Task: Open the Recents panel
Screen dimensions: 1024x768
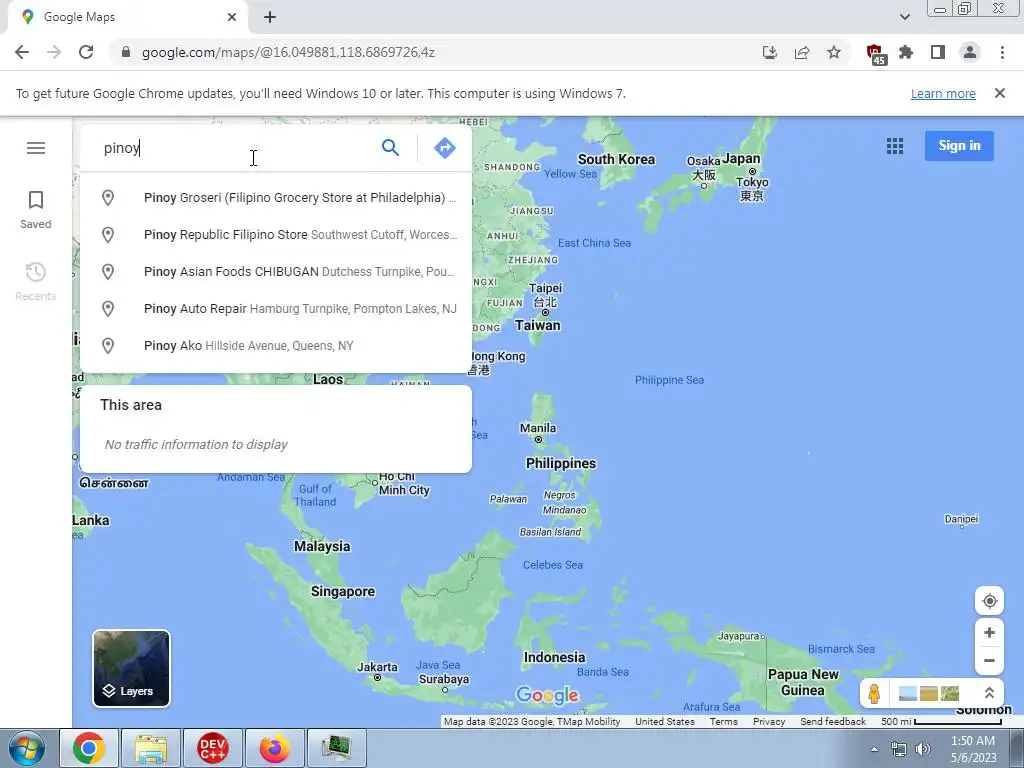Action: [36, 281]
